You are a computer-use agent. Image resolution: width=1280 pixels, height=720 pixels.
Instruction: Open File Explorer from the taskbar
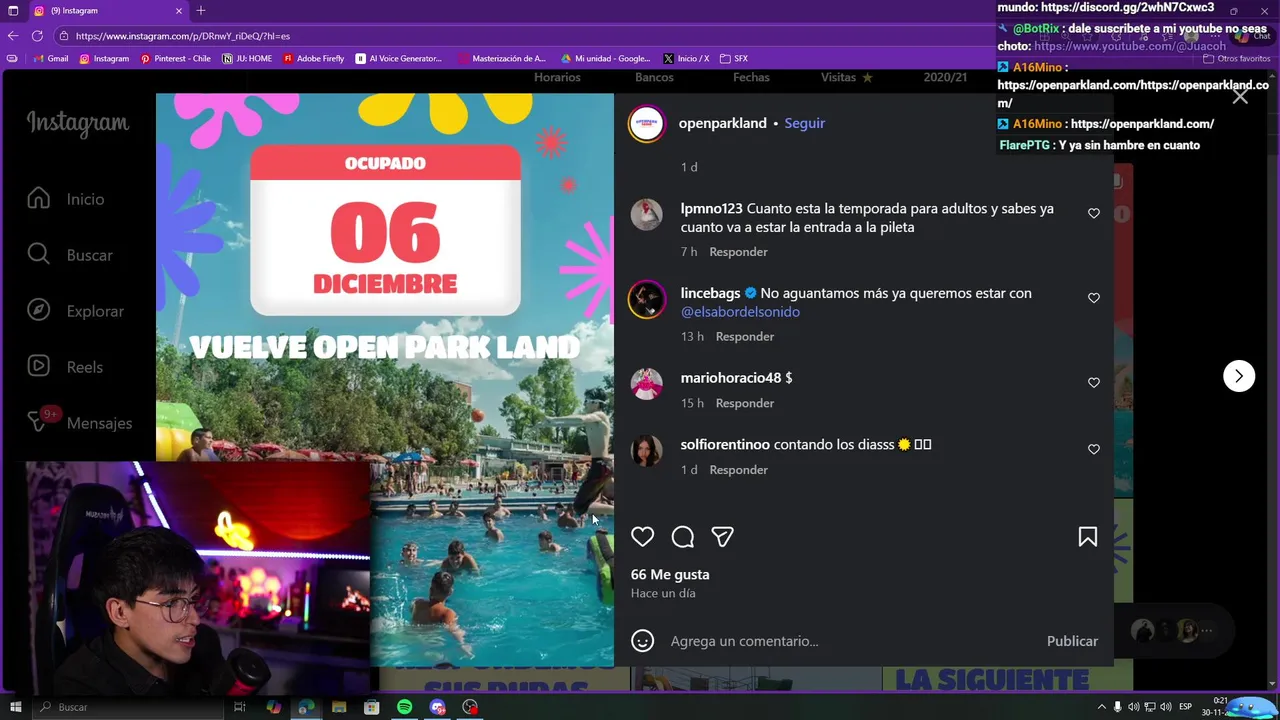(339, 707)
